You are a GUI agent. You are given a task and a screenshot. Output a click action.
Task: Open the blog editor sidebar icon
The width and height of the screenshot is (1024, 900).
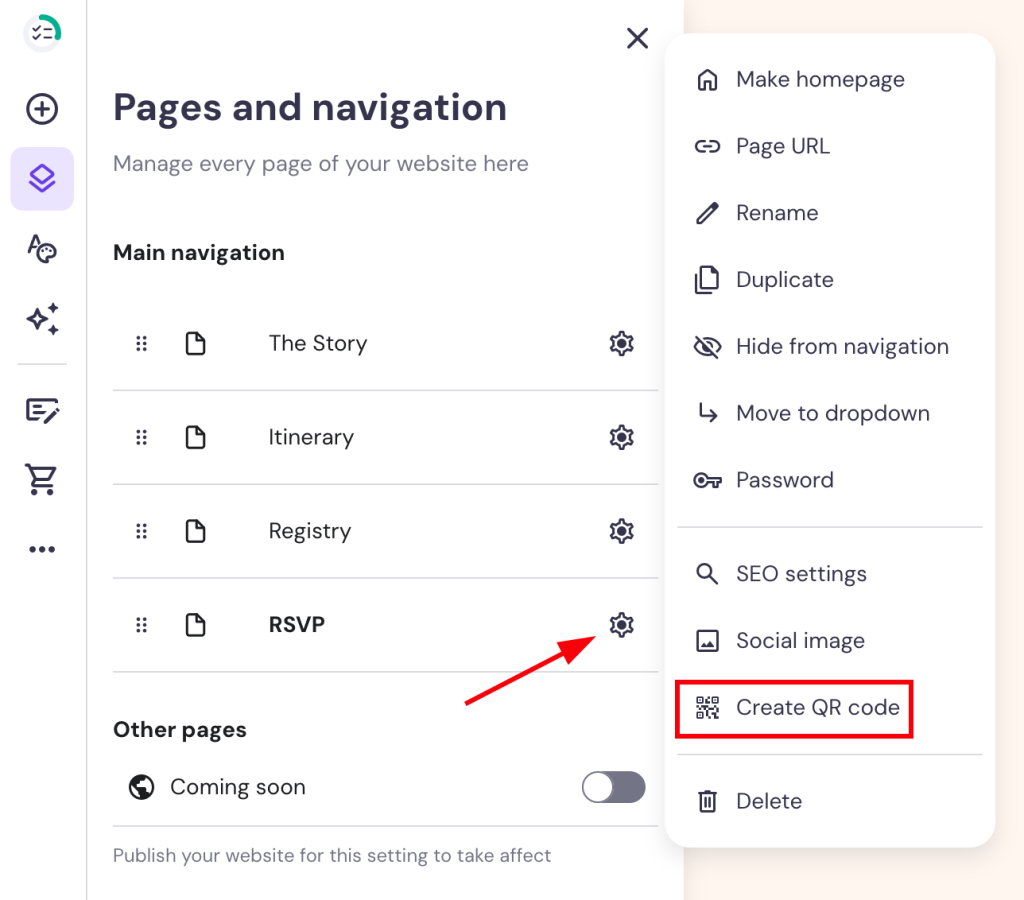(41, 411)
